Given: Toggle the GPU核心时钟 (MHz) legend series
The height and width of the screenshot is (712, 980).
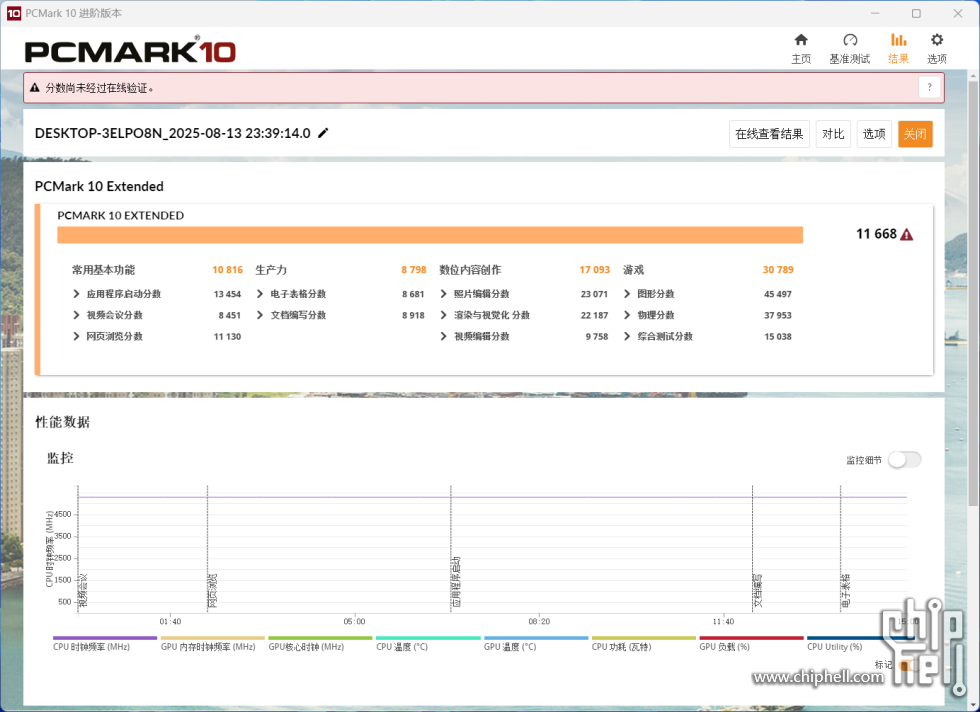Looking at the screenshot, I should tap(320, 644).
